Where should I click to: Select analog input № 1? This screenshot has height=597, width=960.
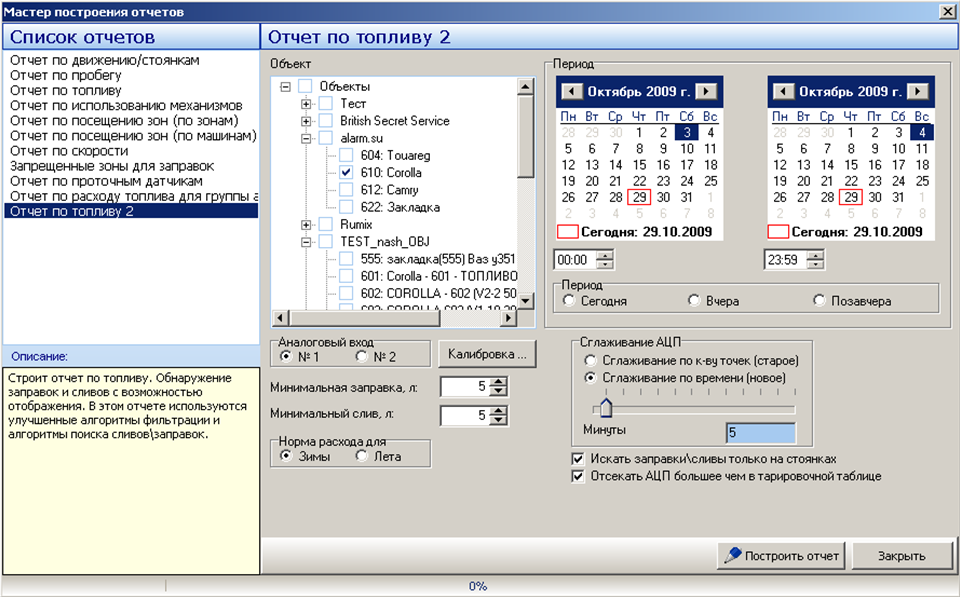click(285, 356)
